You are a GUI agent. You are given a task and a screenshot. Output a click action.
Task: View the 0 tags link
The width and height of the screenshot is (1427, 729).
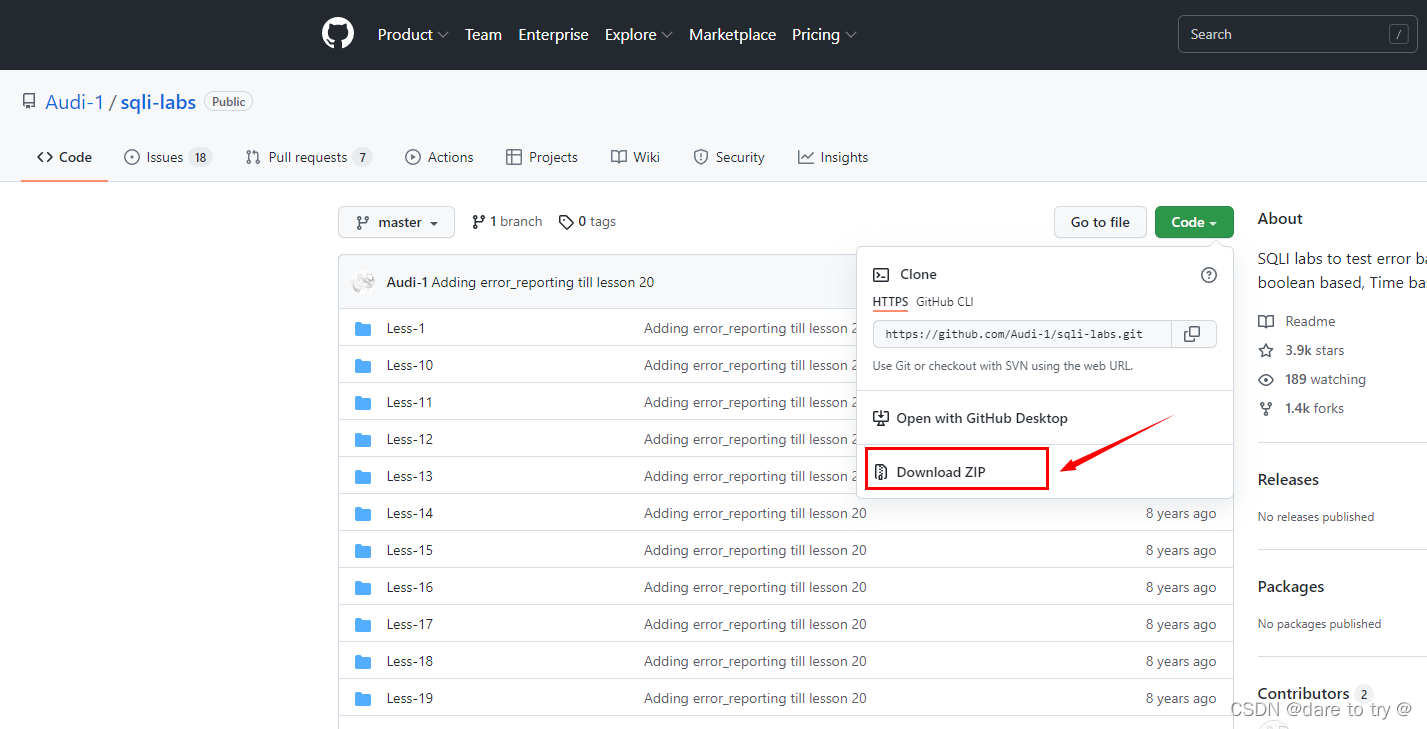587,222
